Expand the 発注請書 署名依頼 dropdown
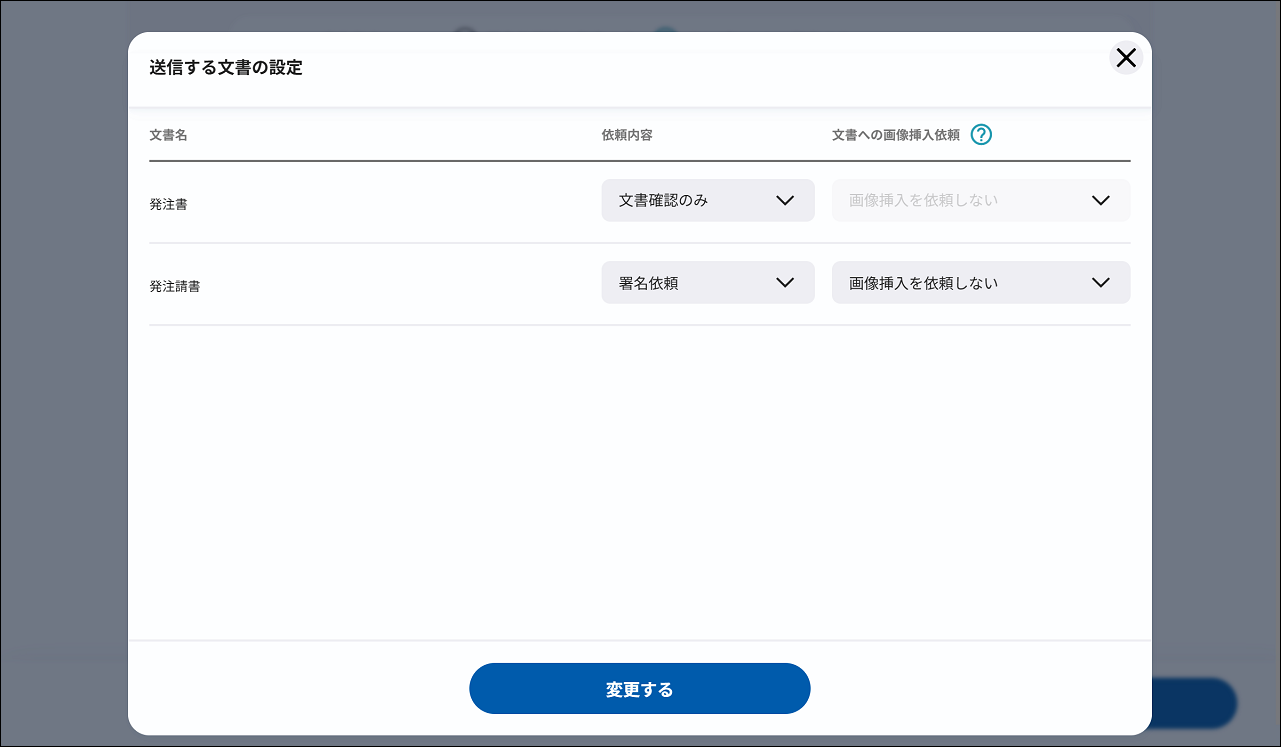This screenshot has width=1281, height=747. pyautogui.click(x=707, y=283)
